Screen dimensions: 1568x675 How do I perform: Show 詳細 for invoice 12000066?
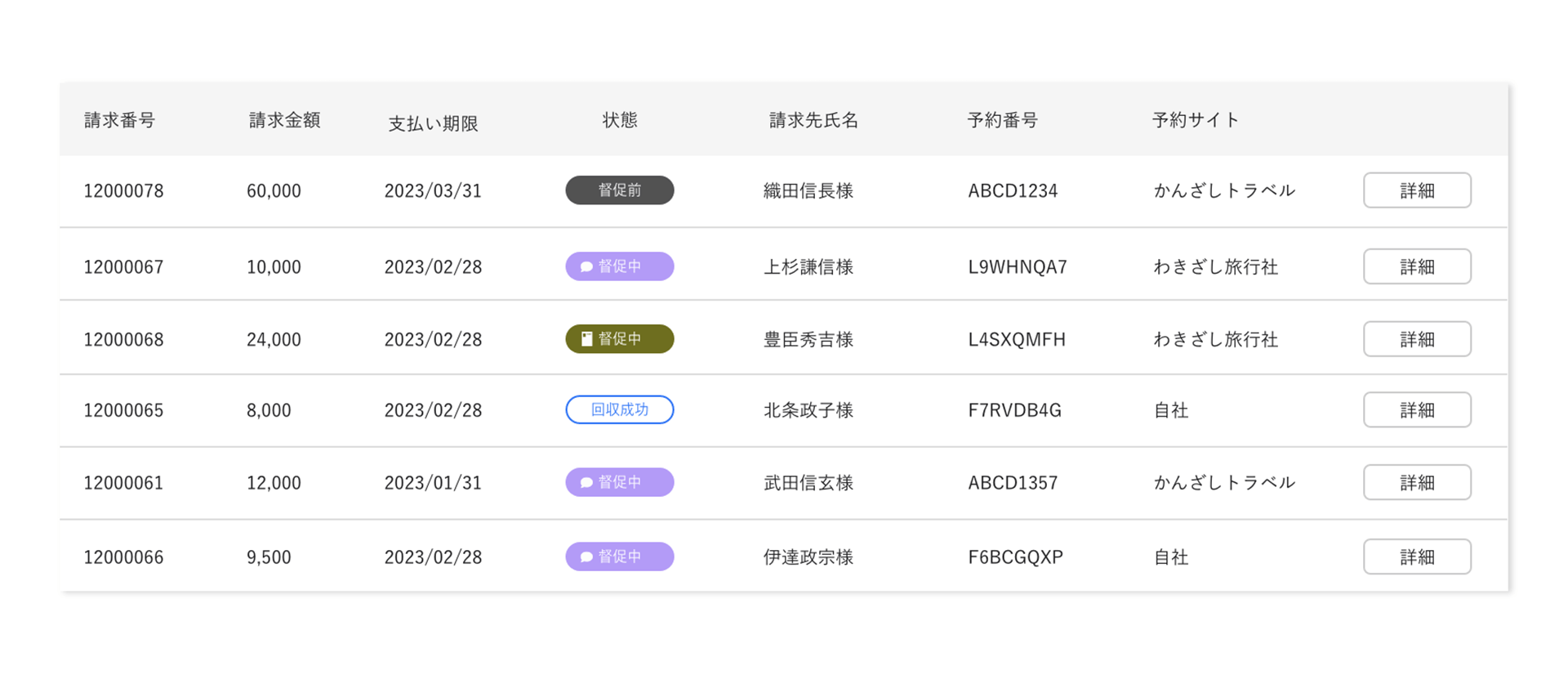tap(1417, 557)
